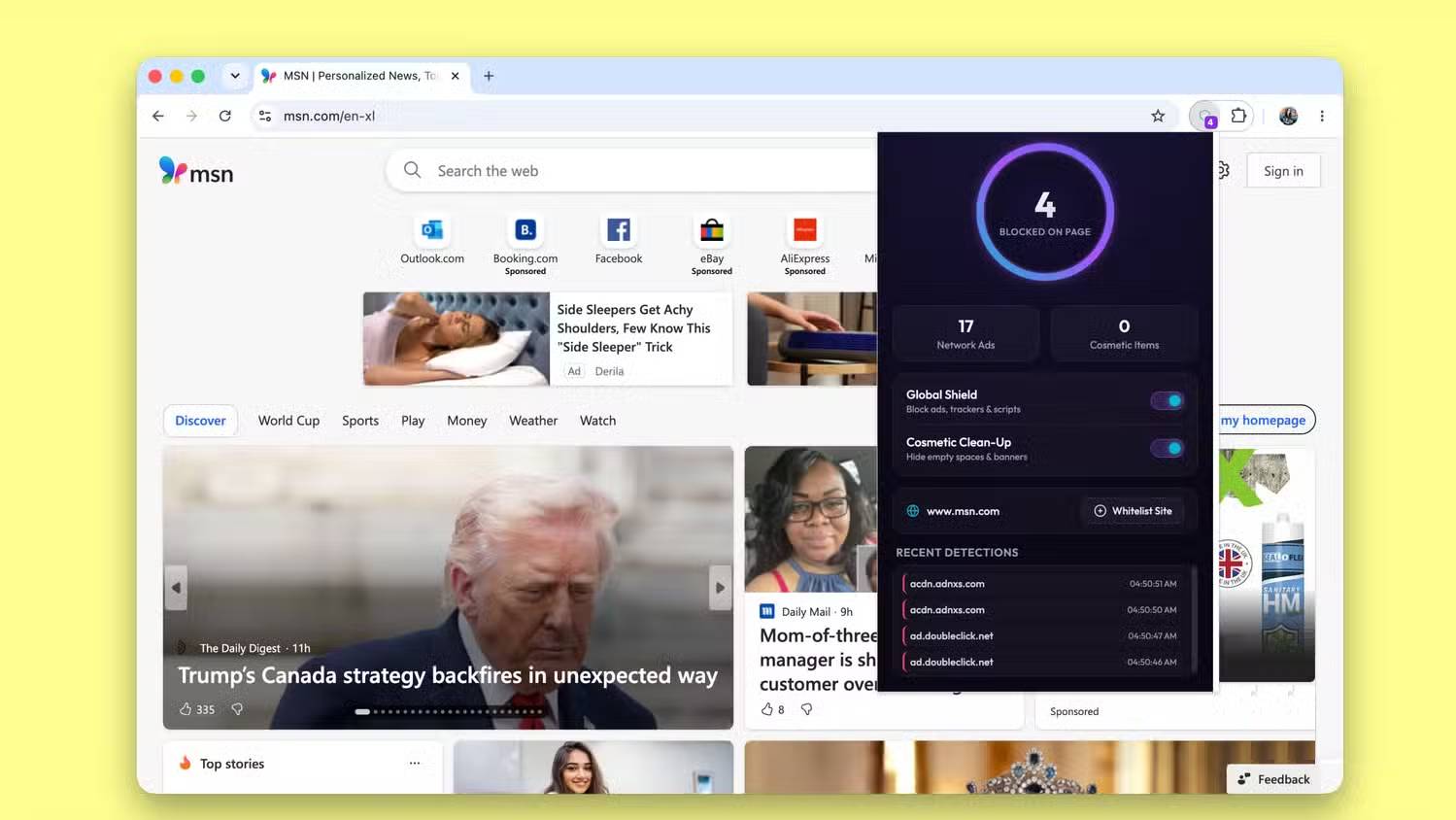1456x820 pixels.
Task: Go to previous carousel story arrow
Action: [176, 588]
